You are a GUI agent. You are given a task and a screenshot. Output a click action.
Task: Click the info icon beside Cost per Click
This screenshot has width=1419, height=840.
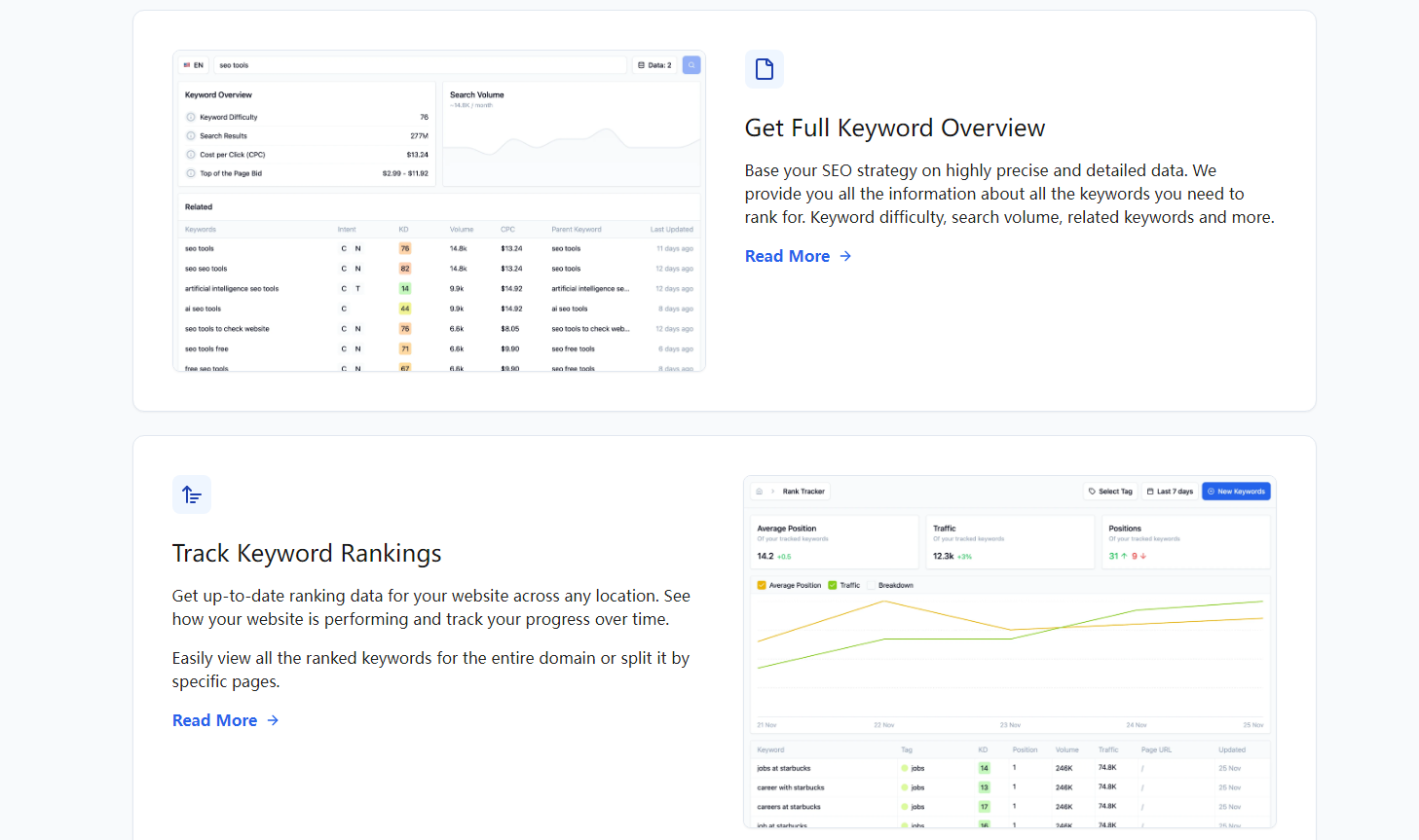click(x=191, y=155)
